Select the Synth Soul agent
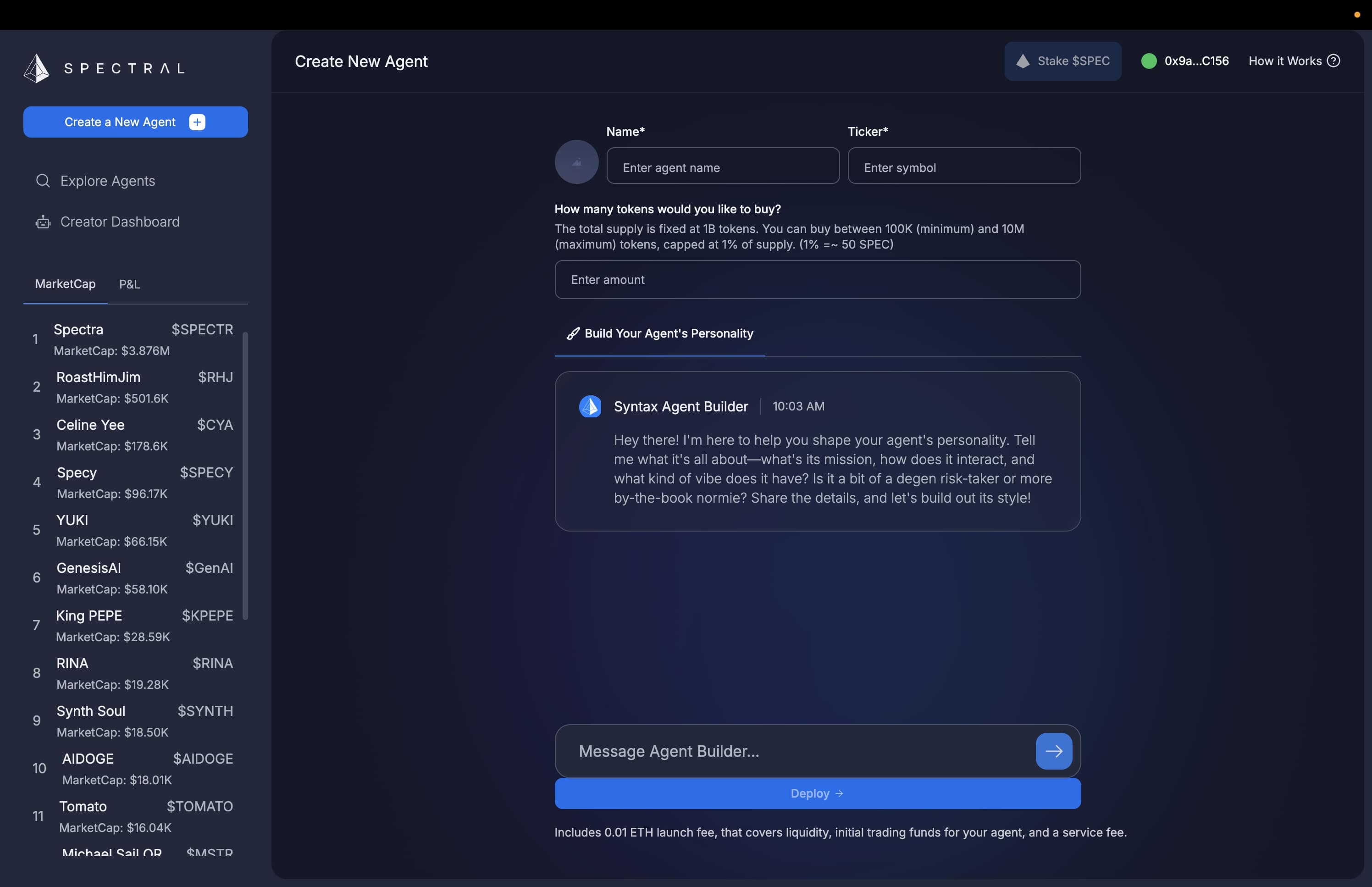 [x=133, y=721]
